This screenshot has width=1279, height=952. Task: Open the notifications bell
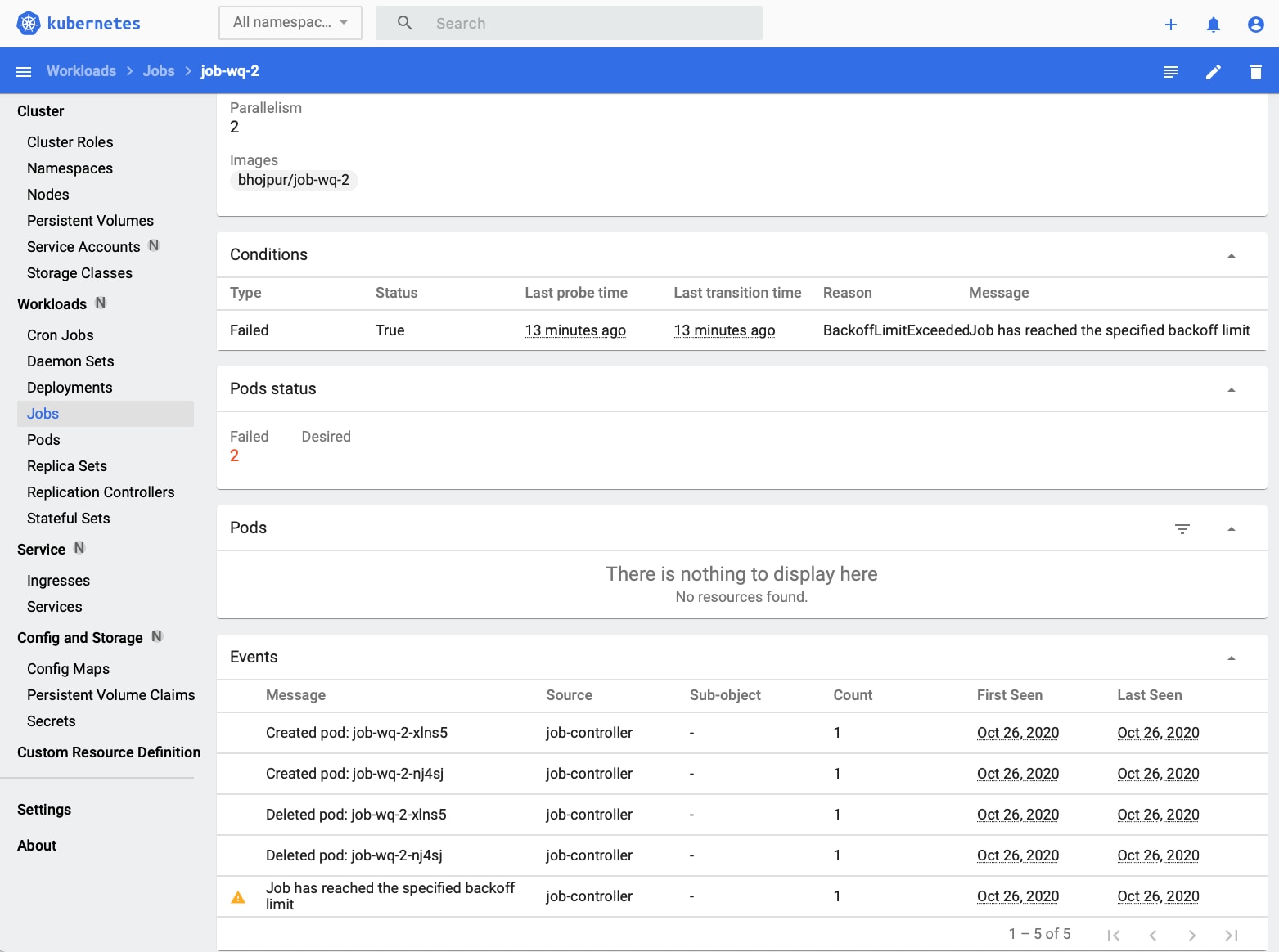coord(1214,24)
